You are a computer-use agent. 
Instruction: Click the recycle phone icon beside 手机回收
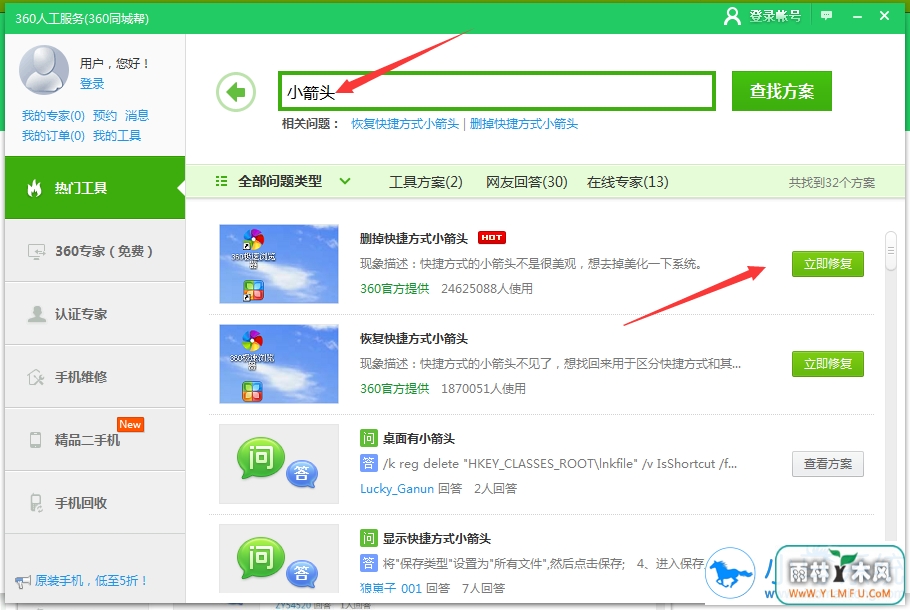click(36, 503)
